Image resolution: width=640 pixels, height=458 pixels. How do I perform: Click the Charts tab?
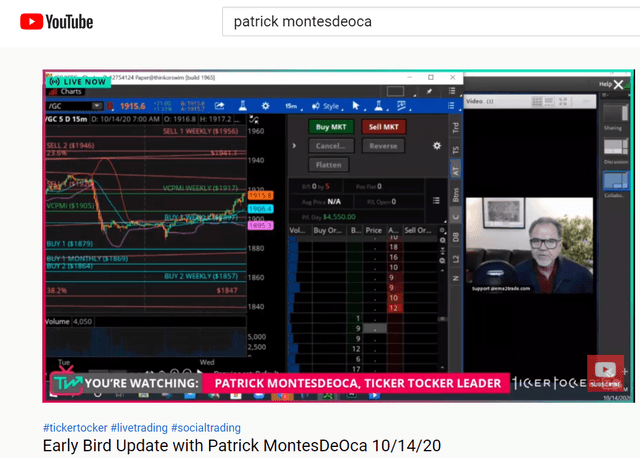[x=67, y=91]
